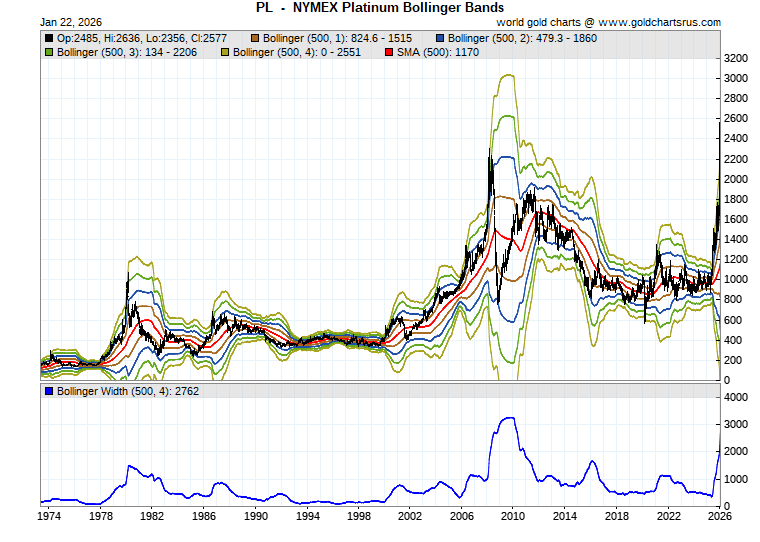Click the 3200 value on the price axis

tap(736, 58)
